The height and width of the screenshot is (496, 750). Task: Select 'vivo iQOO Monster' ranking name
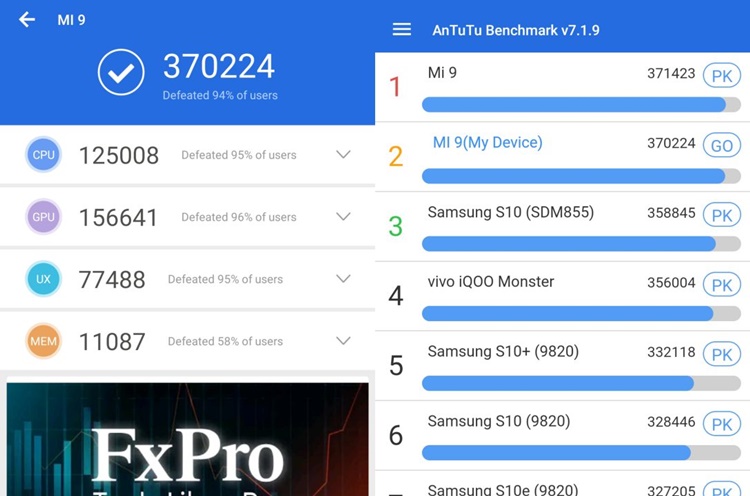(491, 281)
